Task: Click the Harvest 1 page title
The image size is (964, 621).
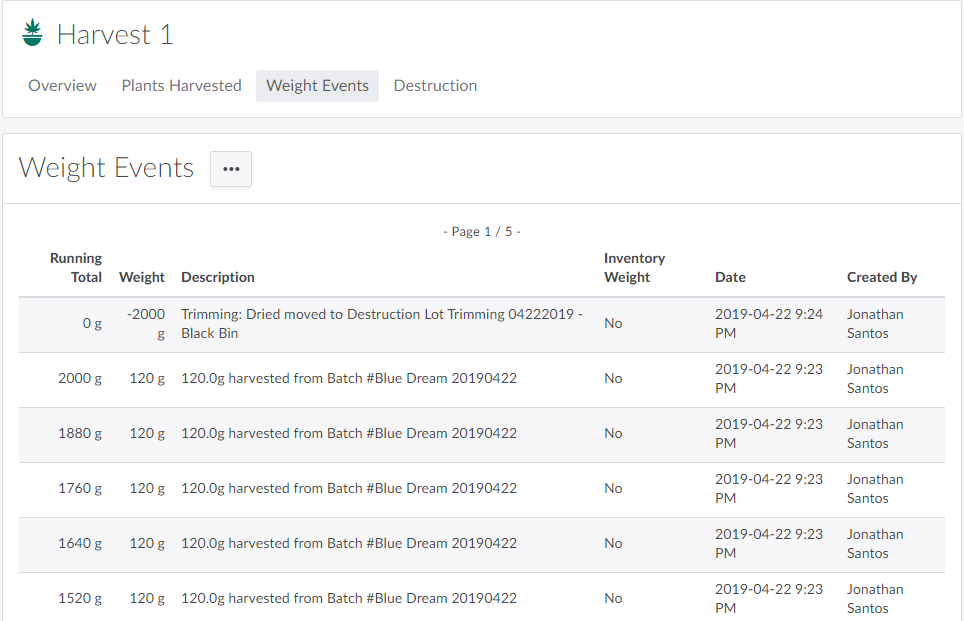Action: (x=115, y=35)
